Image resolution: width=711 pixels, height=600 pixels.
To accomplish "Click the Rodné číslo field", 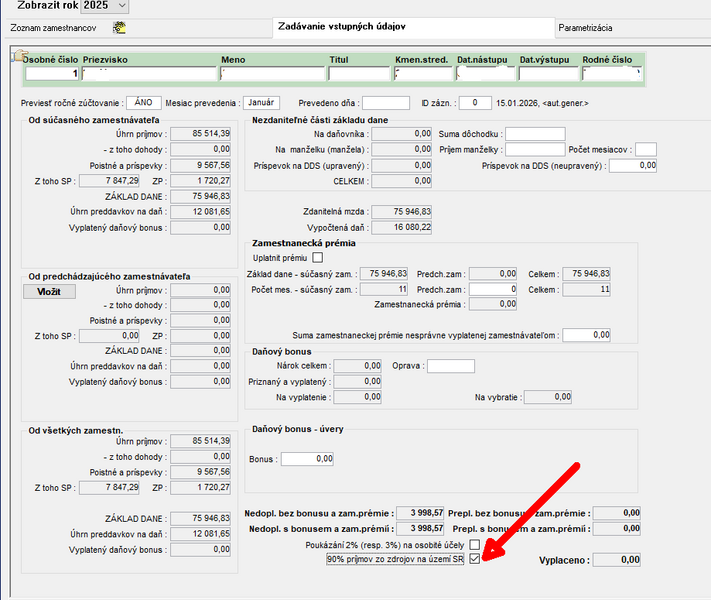I will (x=612, y=73).
